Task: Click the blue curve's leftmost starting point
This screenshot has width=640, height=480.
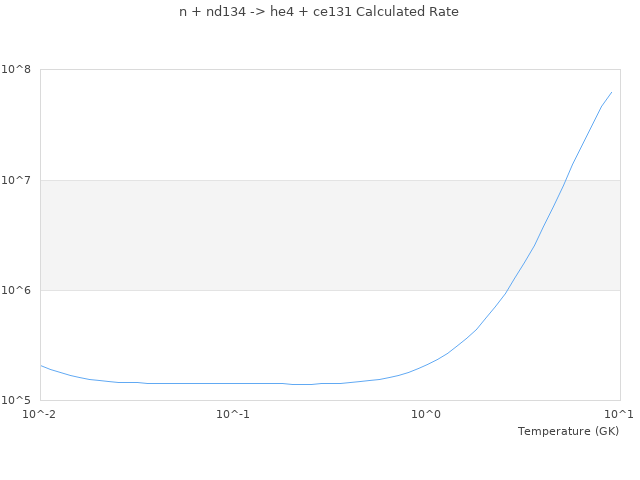Action: pyautogui.click(x=41, y=365)
